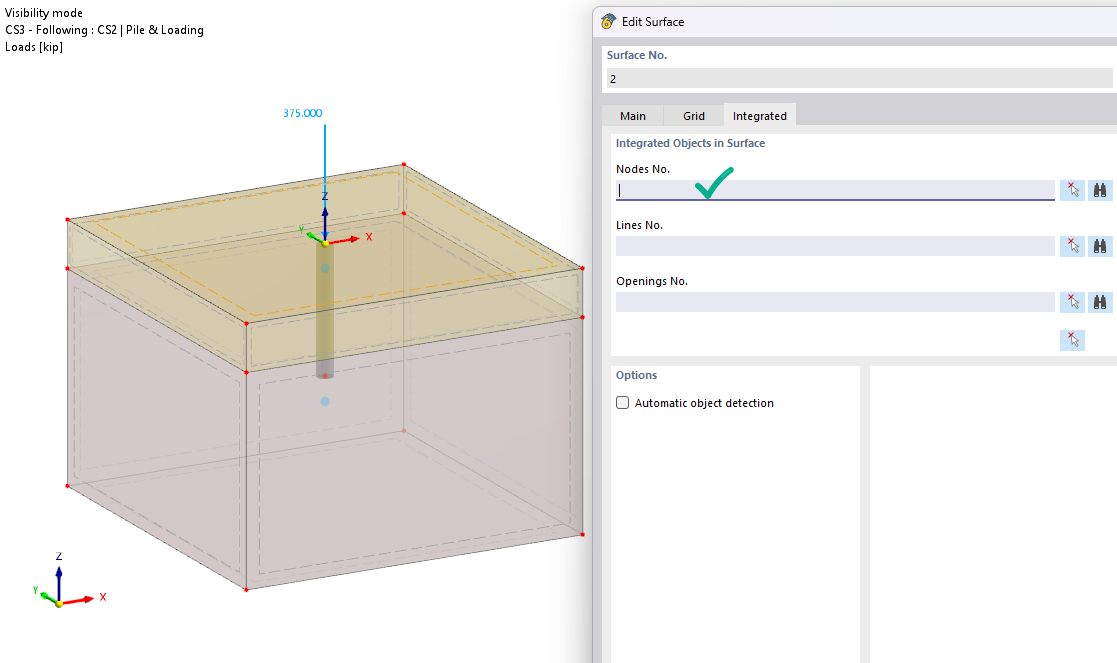The image size is (1117, 663).
Task: Open node search with binoculars icon beside Nodes No.
Action: click(1099, 190)
